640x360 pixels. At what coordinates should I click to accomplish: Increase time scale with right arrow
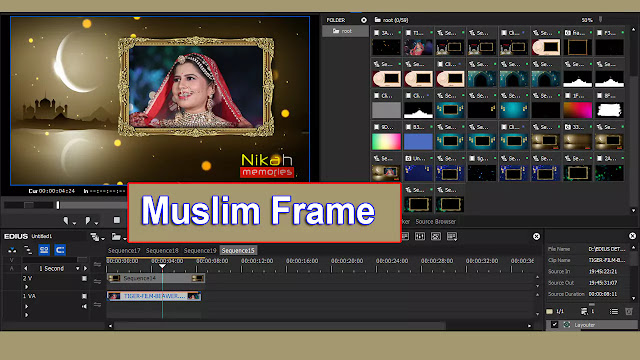click(85, 269)
